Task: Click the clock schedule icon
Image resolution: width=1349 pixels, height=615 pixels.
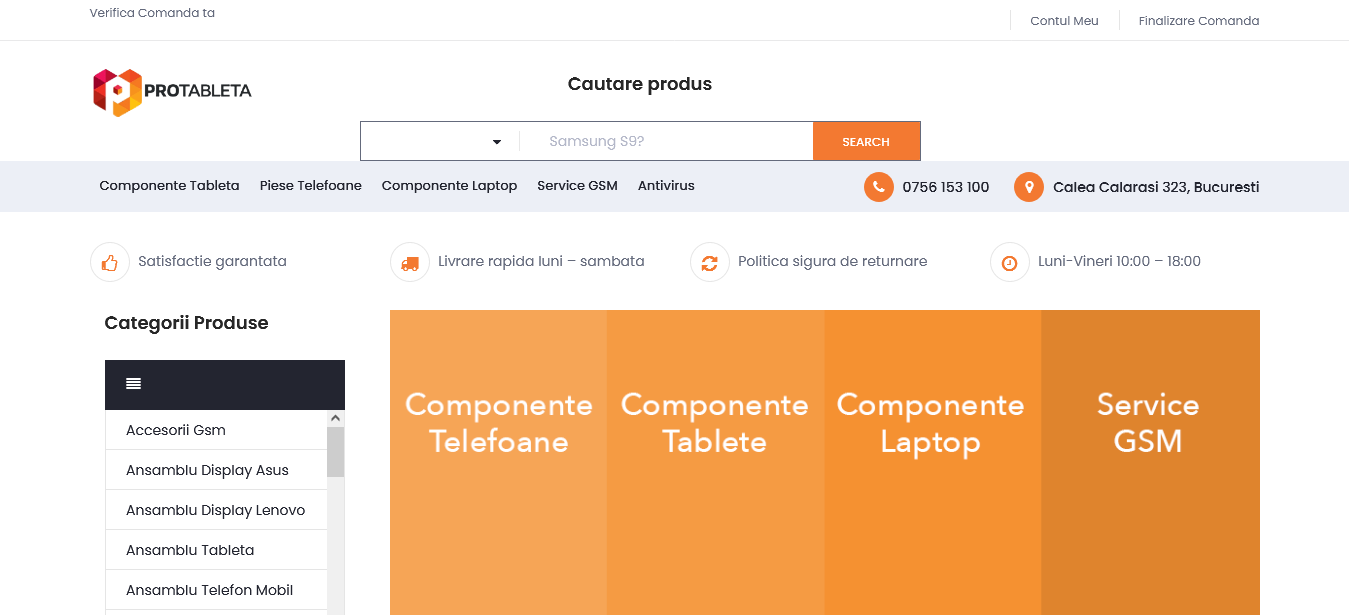Action: click(1010, 262)
